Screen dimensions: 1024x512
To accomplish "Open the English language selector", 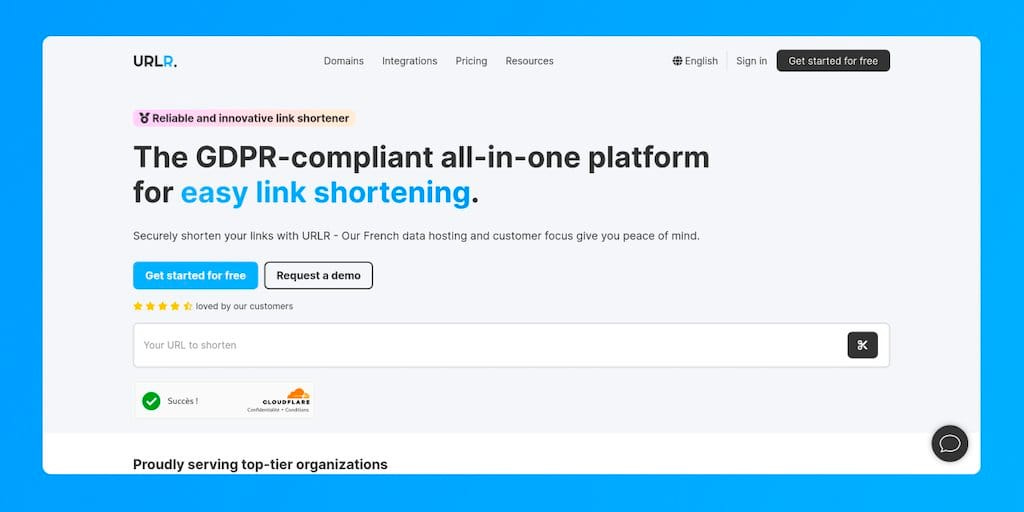I will [x=695, y=61].
